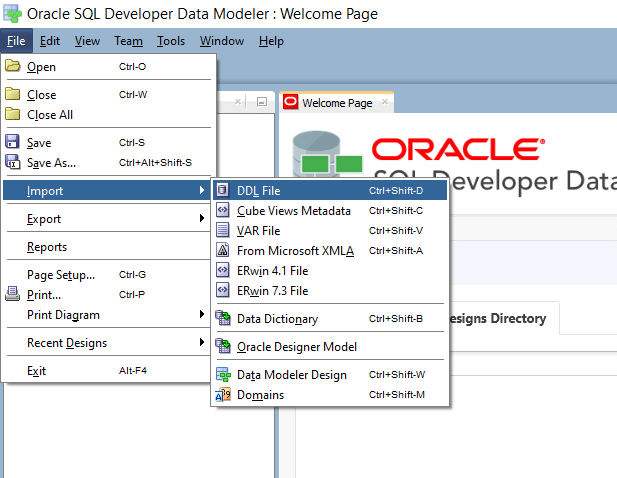Click the Domains icon

tap(223, 394)
